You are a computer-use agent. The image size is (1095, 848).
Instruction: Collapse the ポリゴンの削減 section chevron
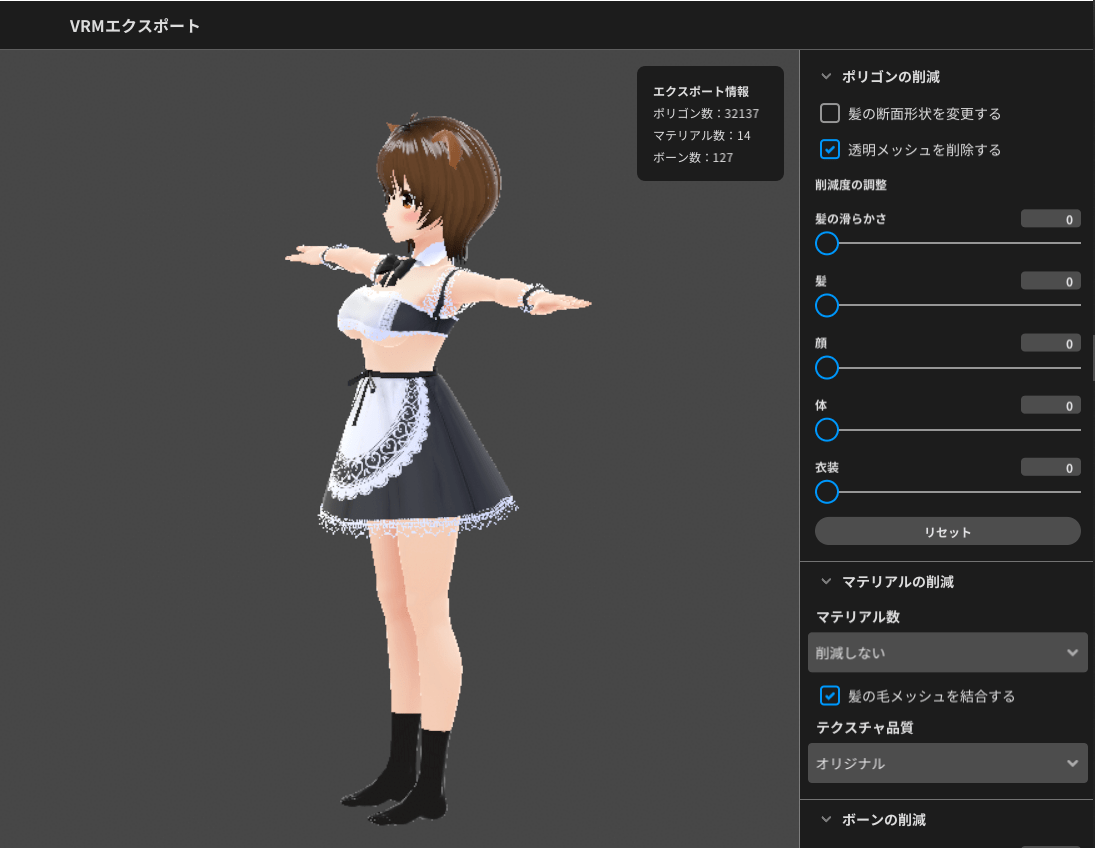pyautogui.click(x=826, y=76)
